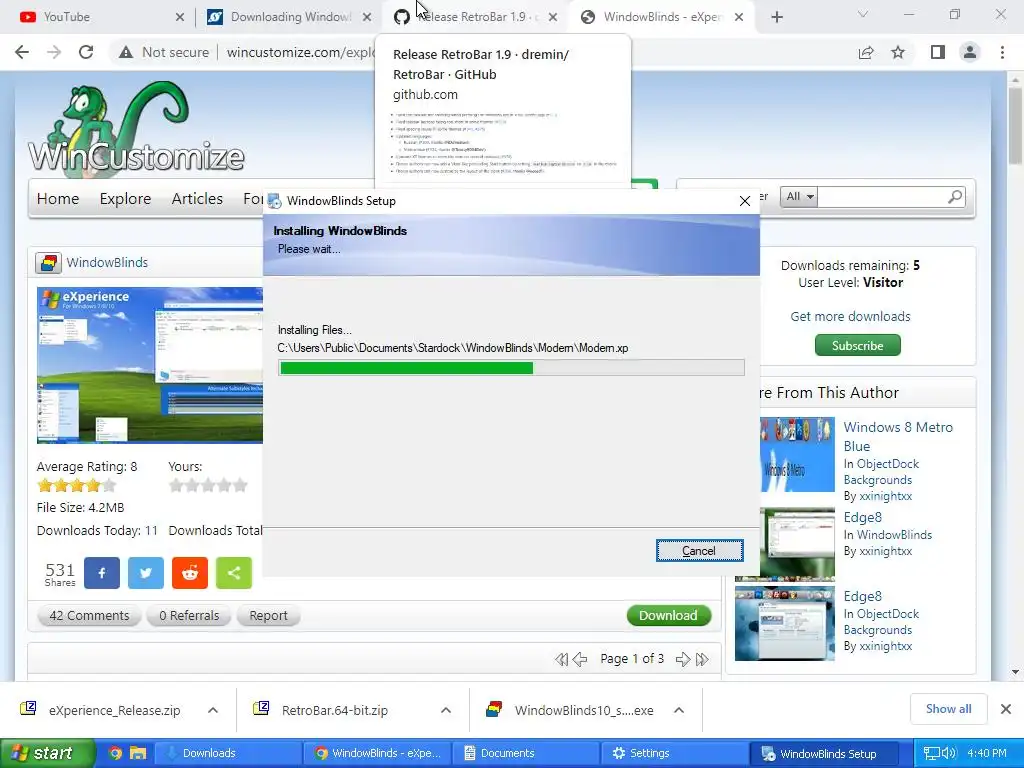Click the browser forward arrow
This screenshot has width=1024, height=768.
pyautogui.click(x=54, y=52)
